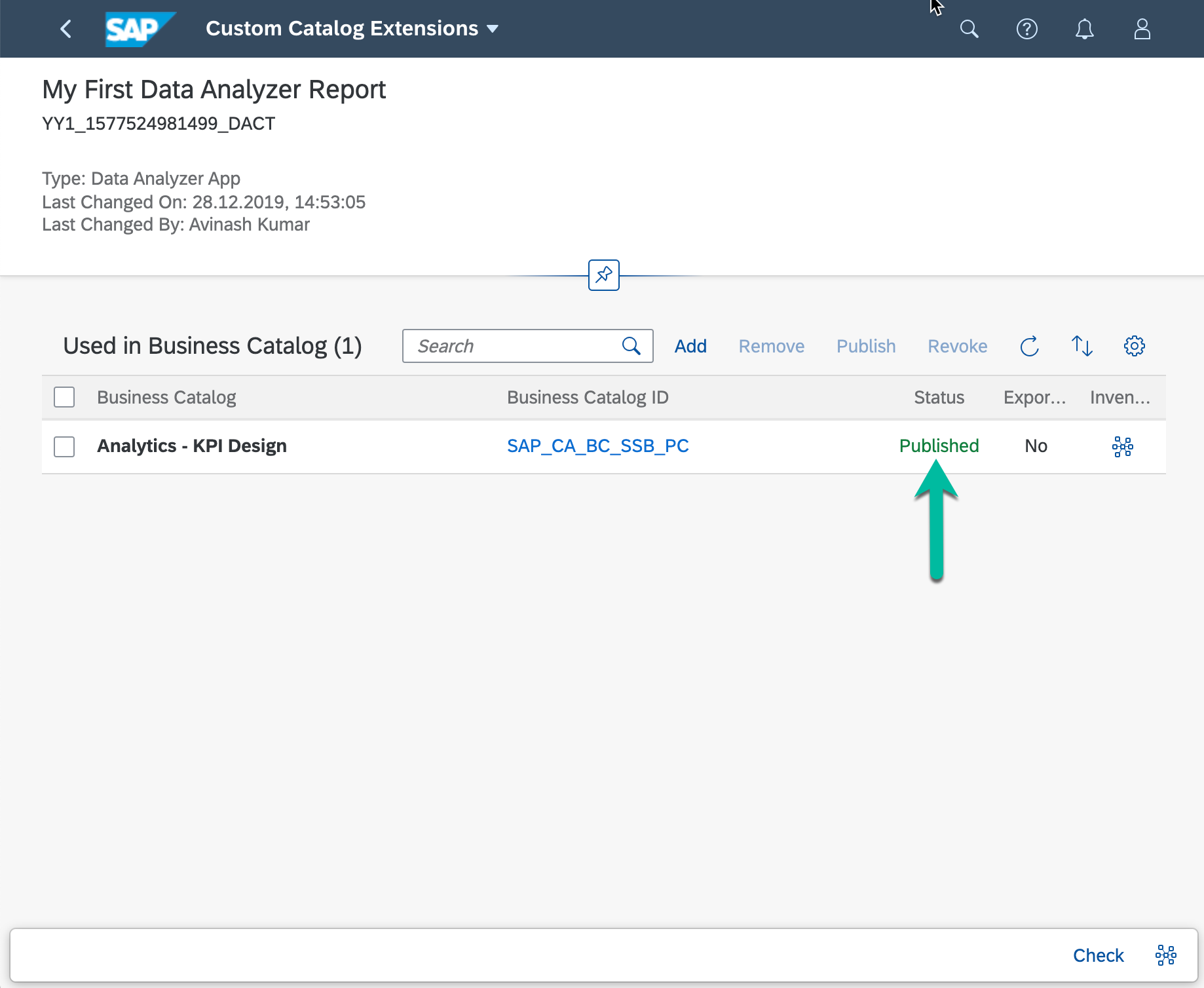Toggle the pin to keep the header expanded
The image size is (1204, 988).
[603, 275]
